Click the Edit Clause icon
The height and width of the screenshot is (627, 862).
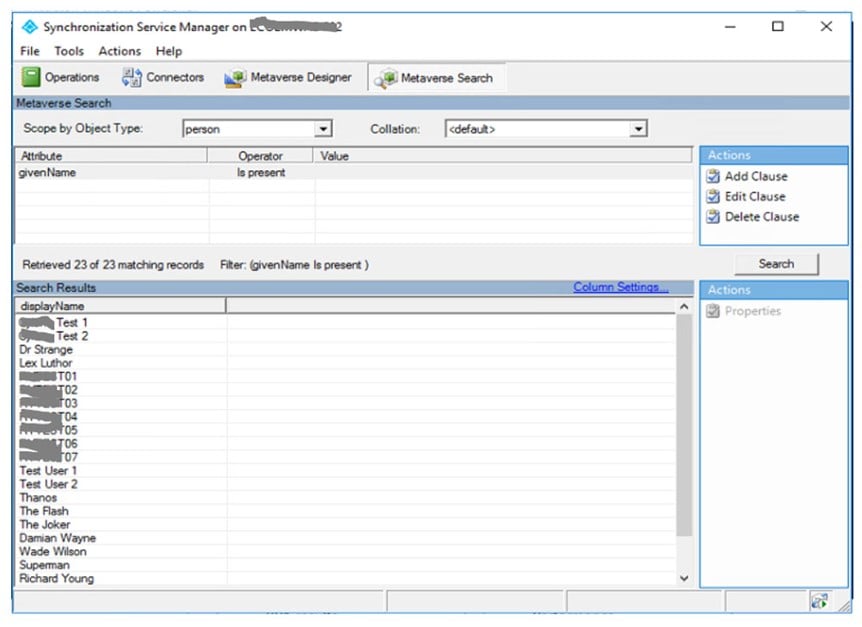point(713,196)
